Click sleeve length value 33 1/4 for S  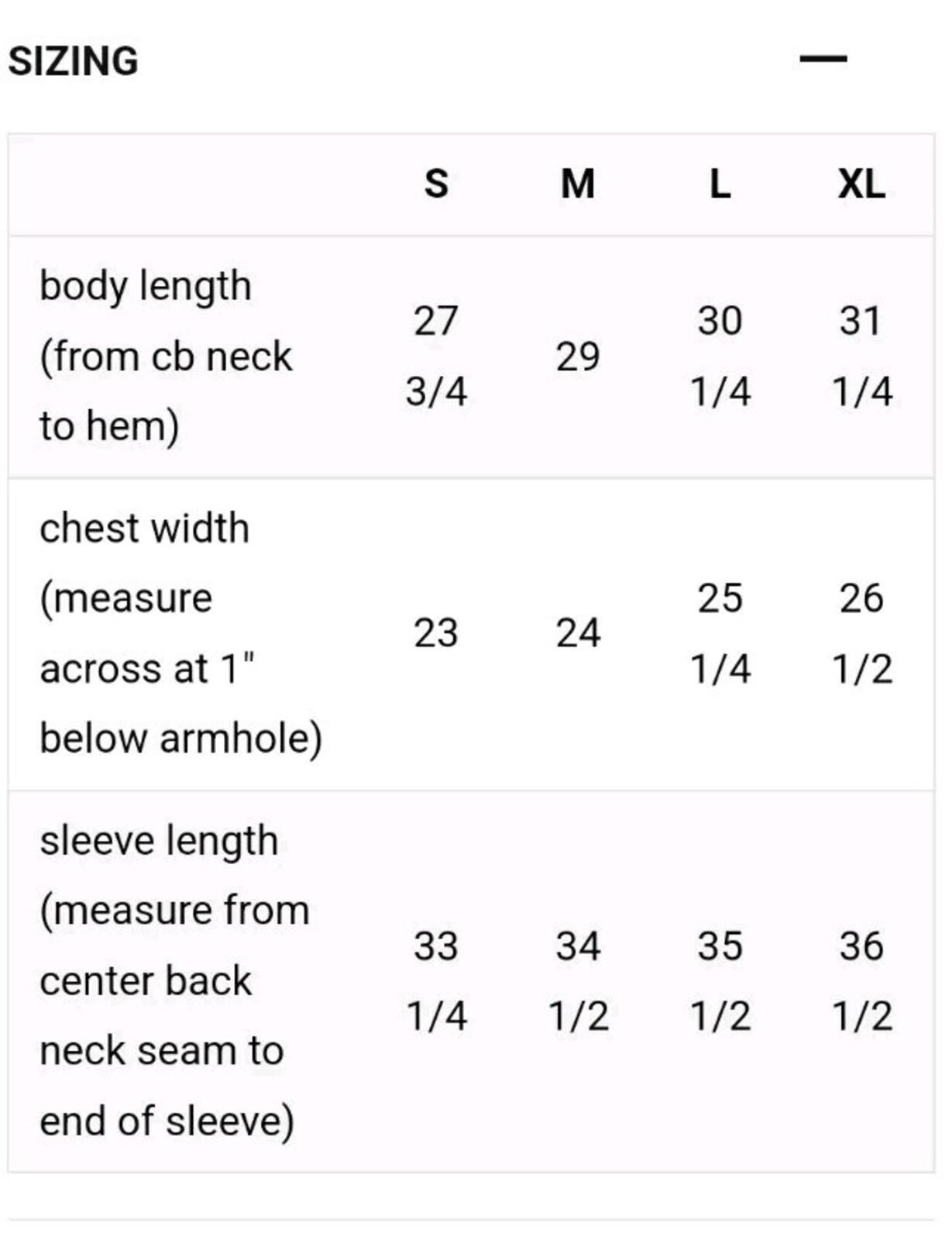436,981
